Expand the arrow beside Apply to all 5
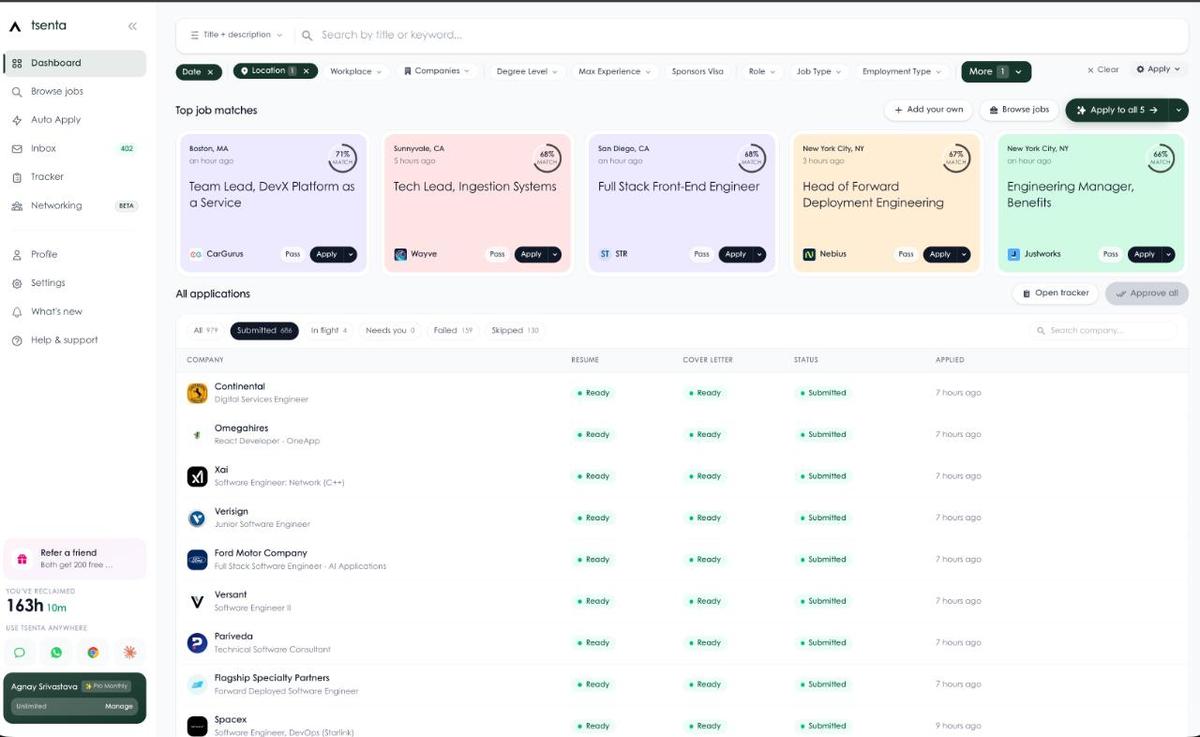Image resolution: width=1200 pixels, height=737 pixels. [1179, 110]
